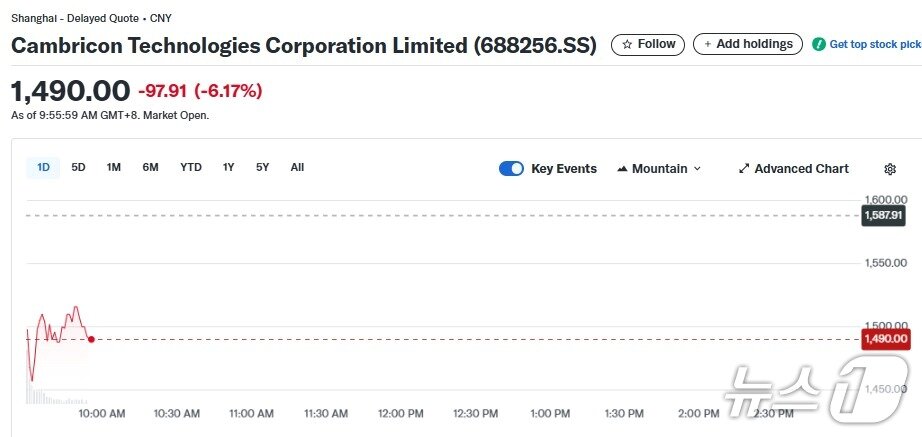922x437 pixels.
Task: Switch to 1M time range
Action: coord(114,167)
